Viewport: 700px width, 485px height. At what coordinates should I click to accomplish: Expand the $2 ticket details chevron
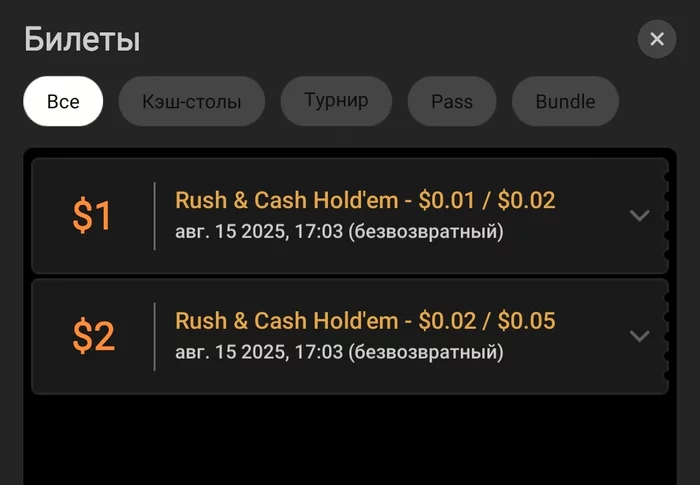640,336
